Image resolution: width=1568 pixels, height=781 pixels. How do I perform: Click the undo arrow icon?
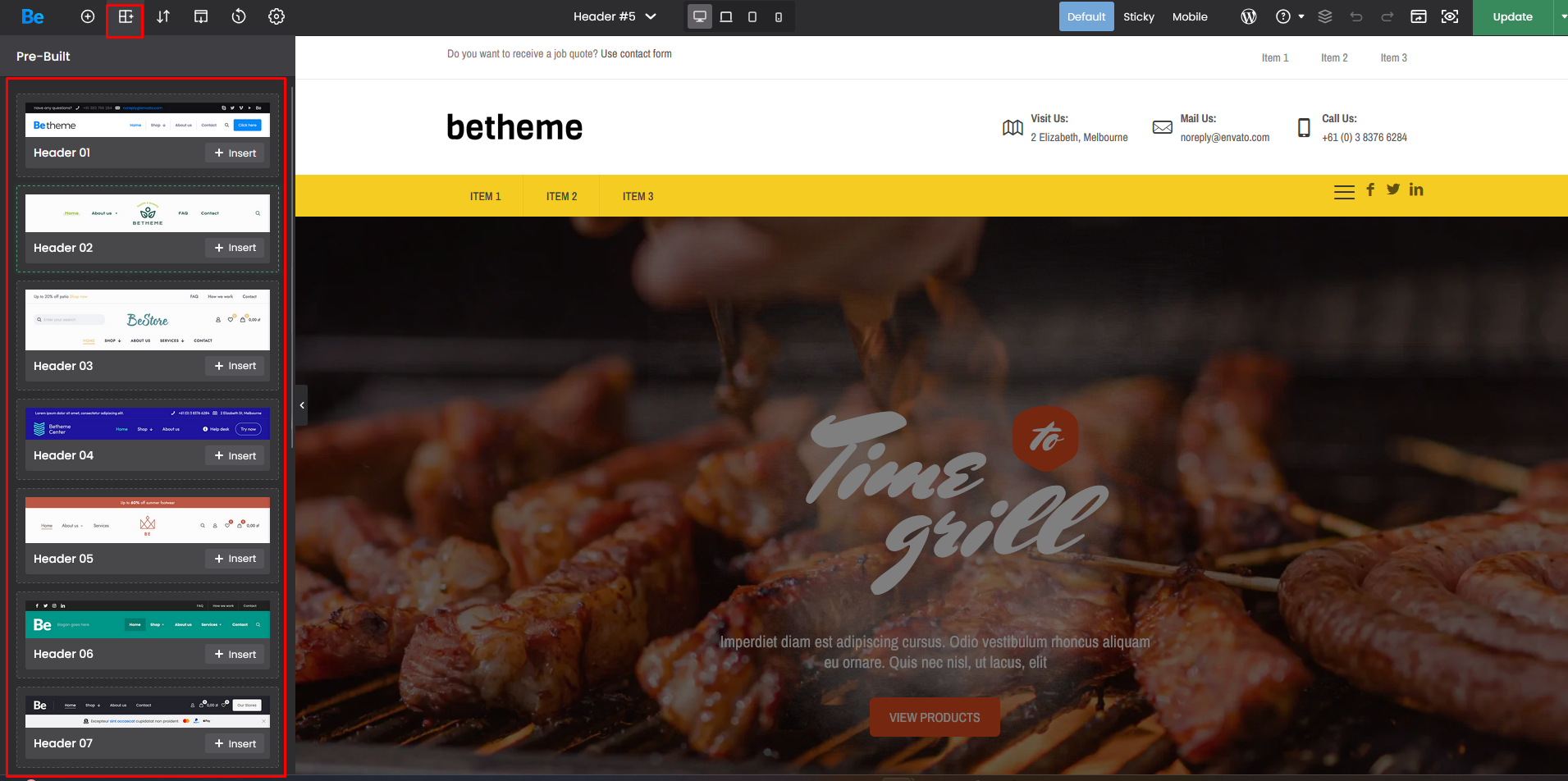[1356, 16]
